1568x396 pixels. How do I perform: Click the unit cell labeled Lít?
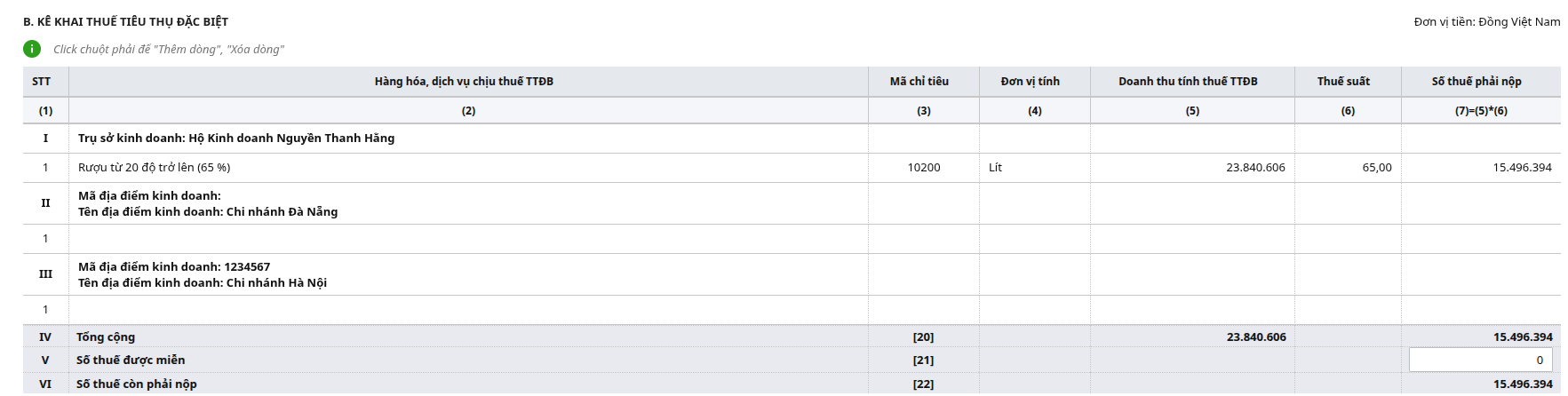tap(1034, 168)
